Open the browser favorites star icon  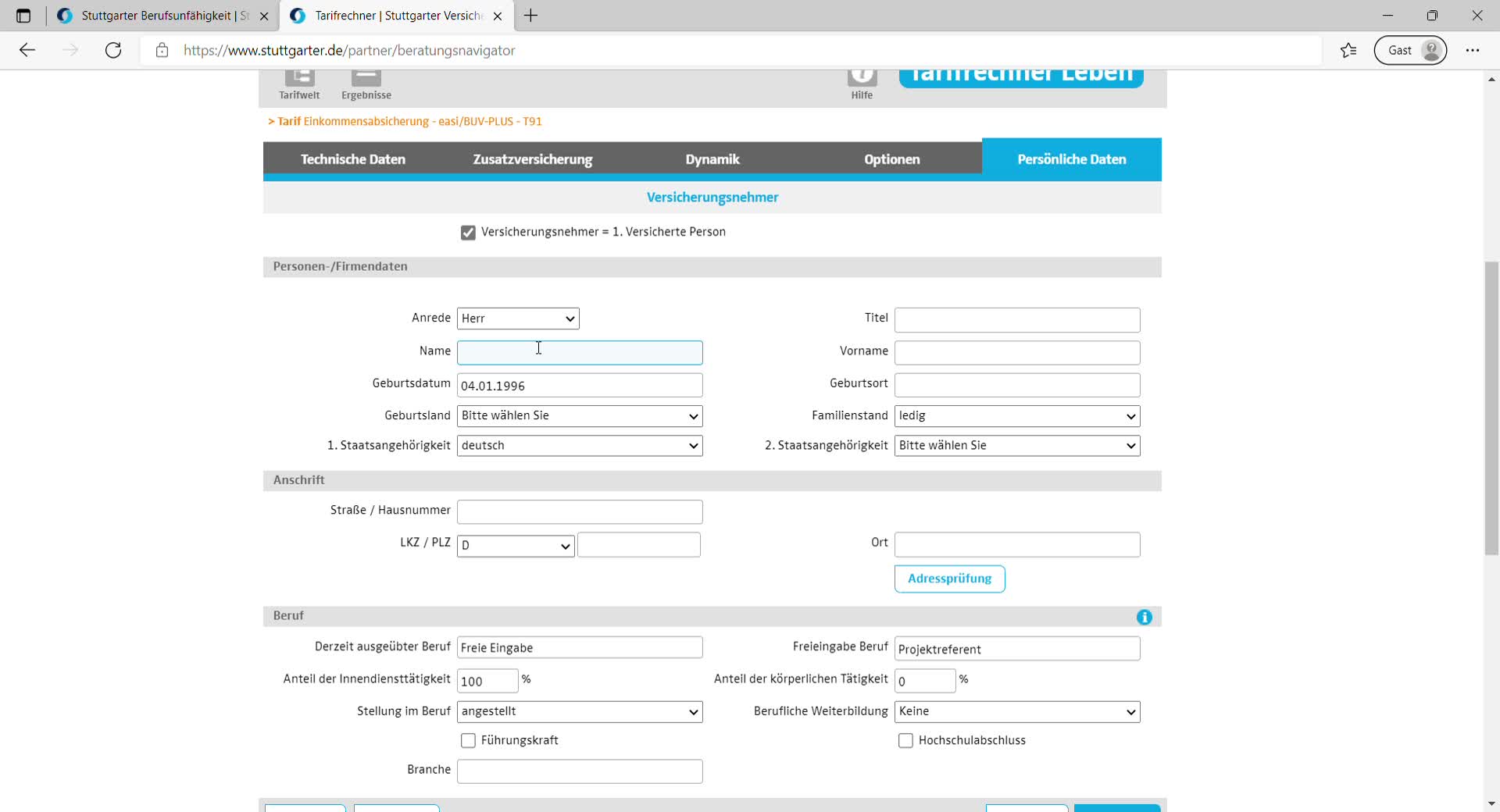1348,51
